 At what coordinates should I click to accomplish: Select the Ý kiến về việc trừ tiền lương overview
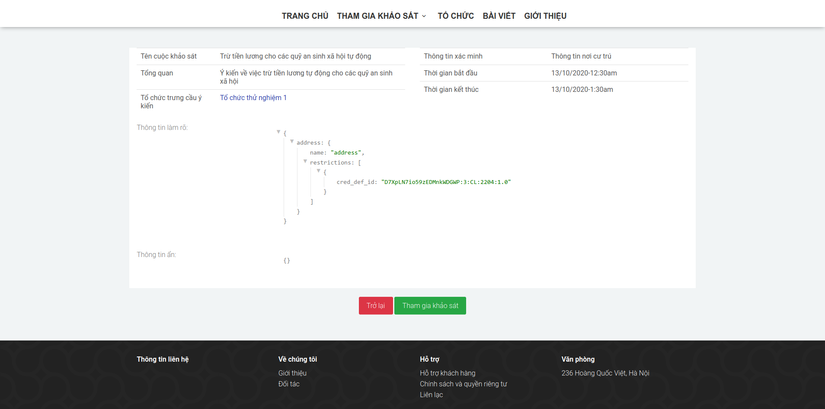pos(306,77)
